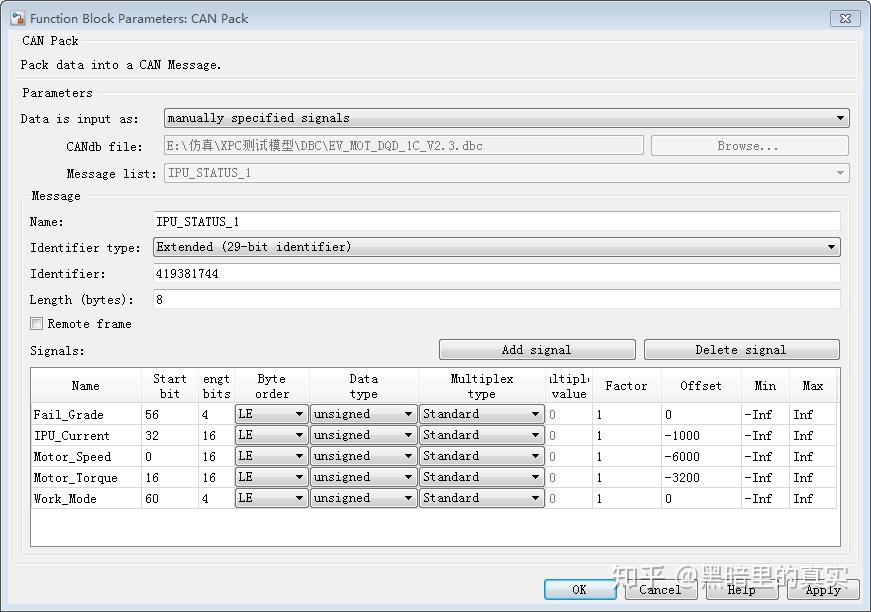The image size is (871, 612).
Task: Dismiss dialog with the Cancel button
Action: pos(660,590)
